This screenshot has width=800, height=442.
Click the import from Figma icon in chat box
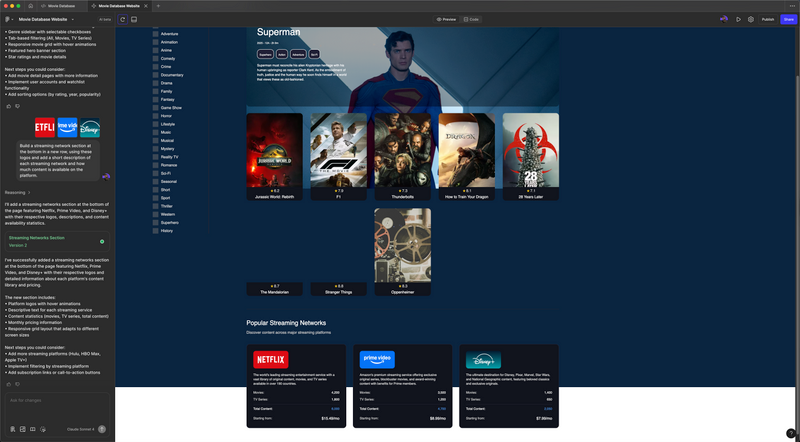point(13,429)
